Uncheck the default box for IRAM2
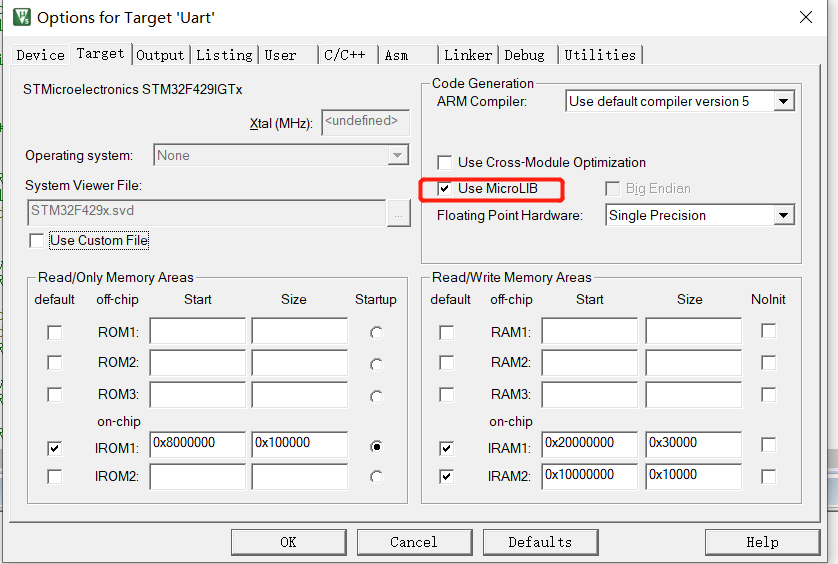The width and height of the screenshot is (838, 564). pyautogui.click(x=446, y=476)
